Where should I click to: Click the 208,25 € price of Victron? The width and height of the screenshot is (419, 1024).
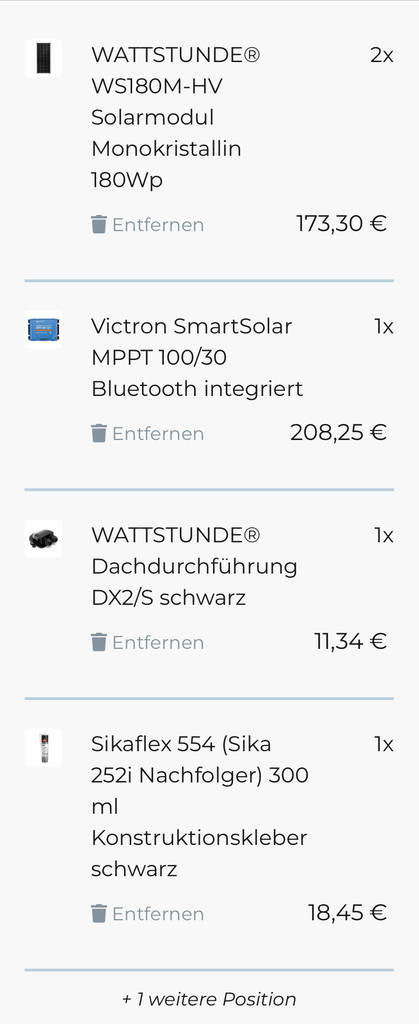click(x=339, y=432)
